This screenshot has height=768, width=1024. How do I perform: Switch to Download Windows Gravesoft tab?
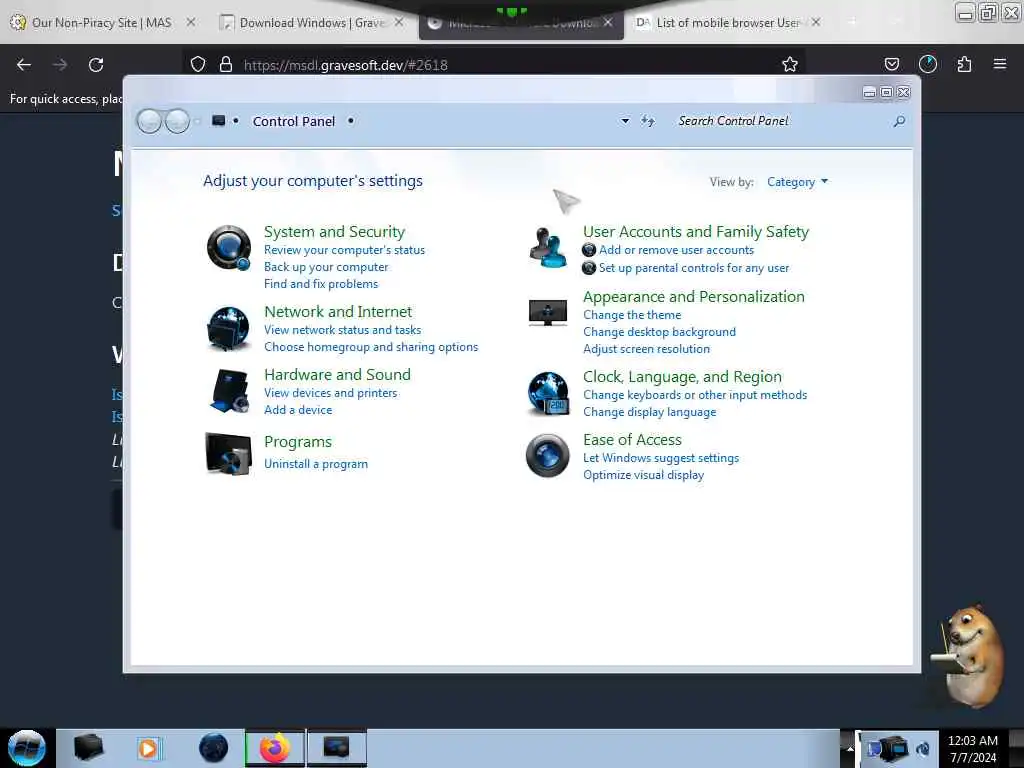coord(312,23)
